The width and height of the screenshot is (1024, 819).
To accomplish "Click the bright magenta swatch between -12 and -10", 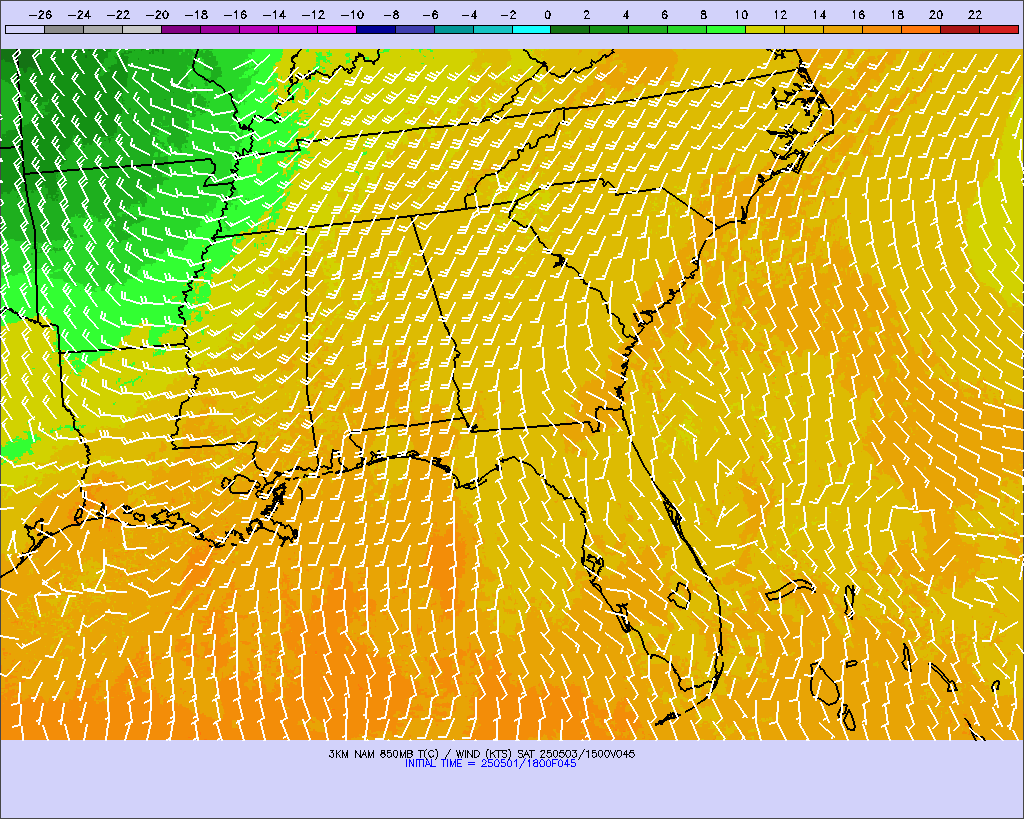I will 337,29.
